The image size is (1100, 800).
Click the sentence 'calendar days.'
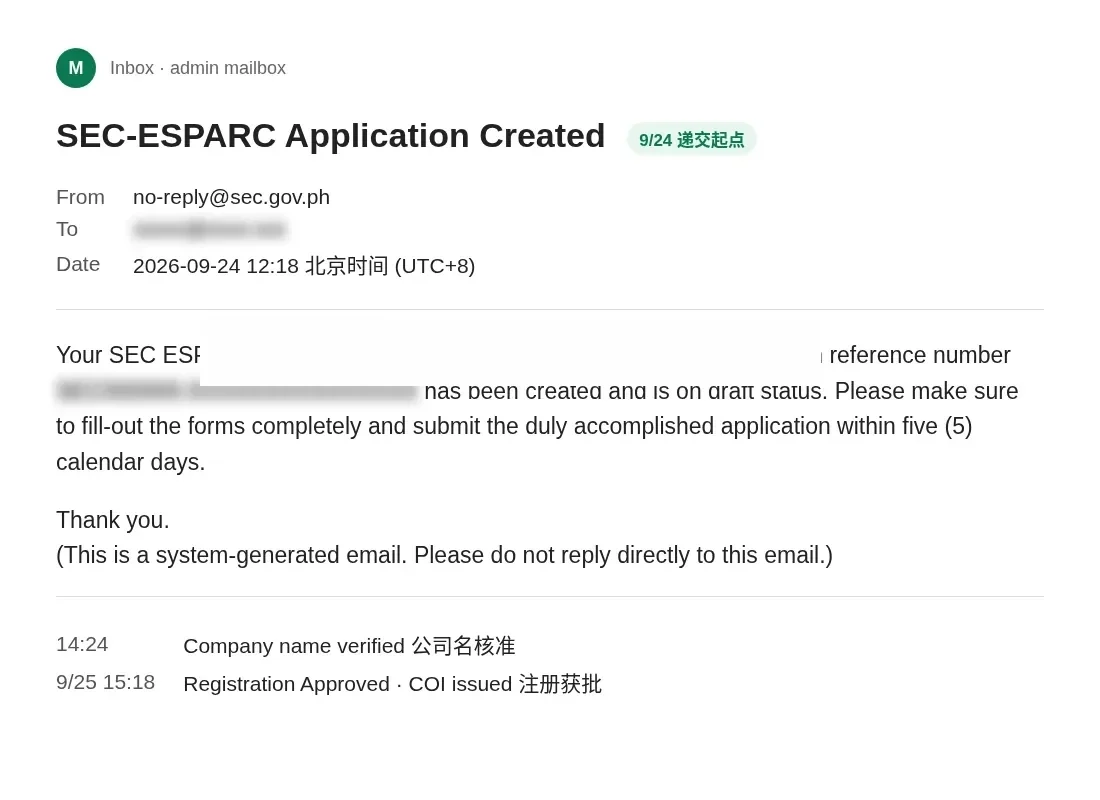[130, 462]
